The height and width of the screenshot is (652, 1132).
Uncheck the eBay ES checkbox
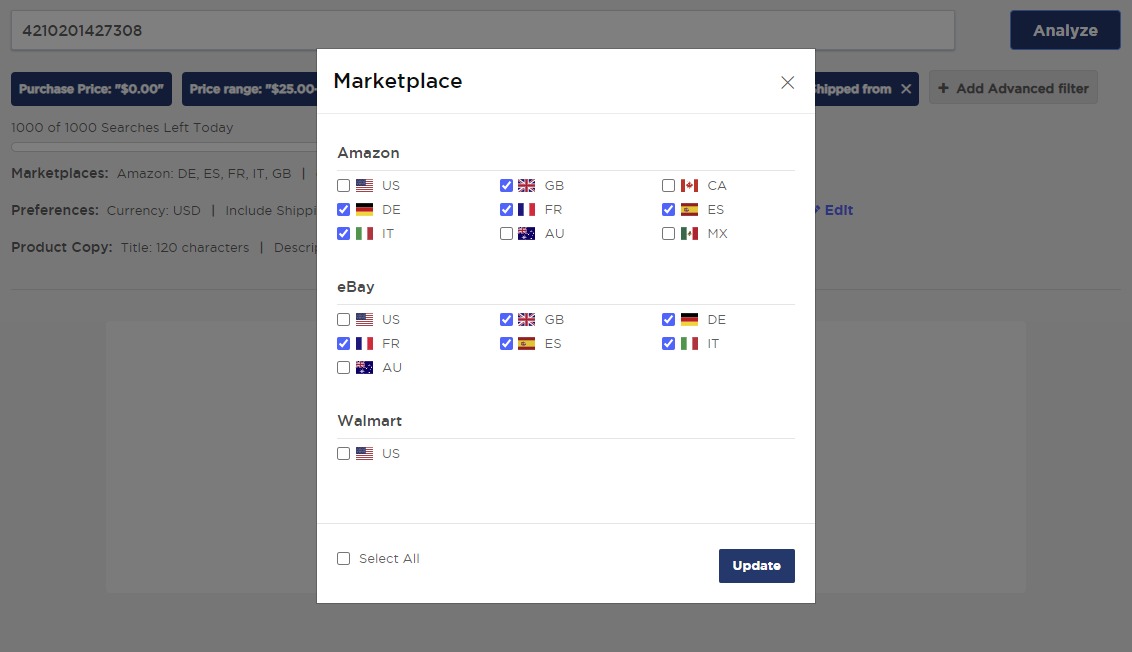[506, 343]
